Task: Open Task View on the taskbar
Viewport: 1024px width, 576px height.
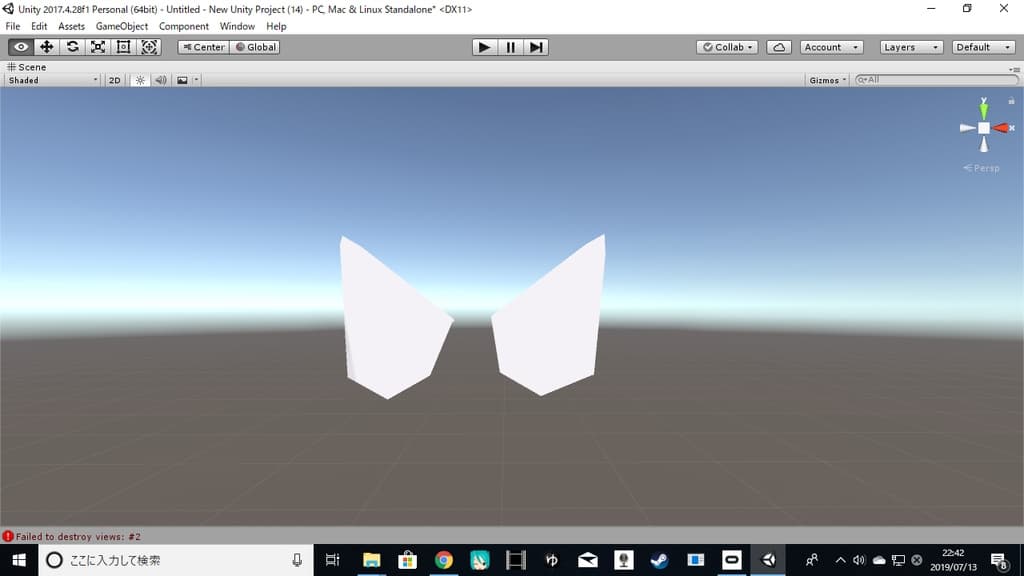Action: (332, 560)
